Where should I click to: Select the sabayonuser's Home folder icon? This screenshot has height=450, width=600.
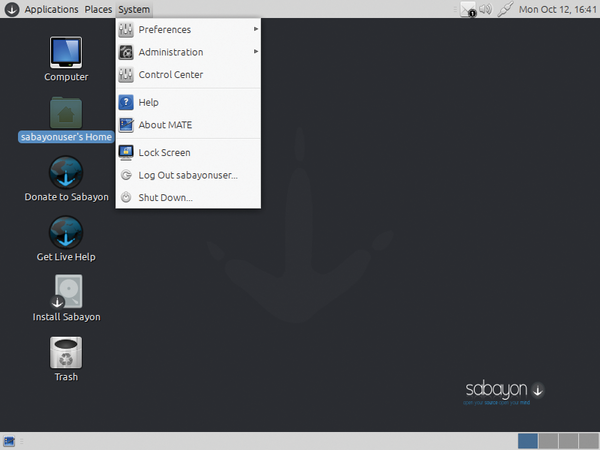(66, 112)
